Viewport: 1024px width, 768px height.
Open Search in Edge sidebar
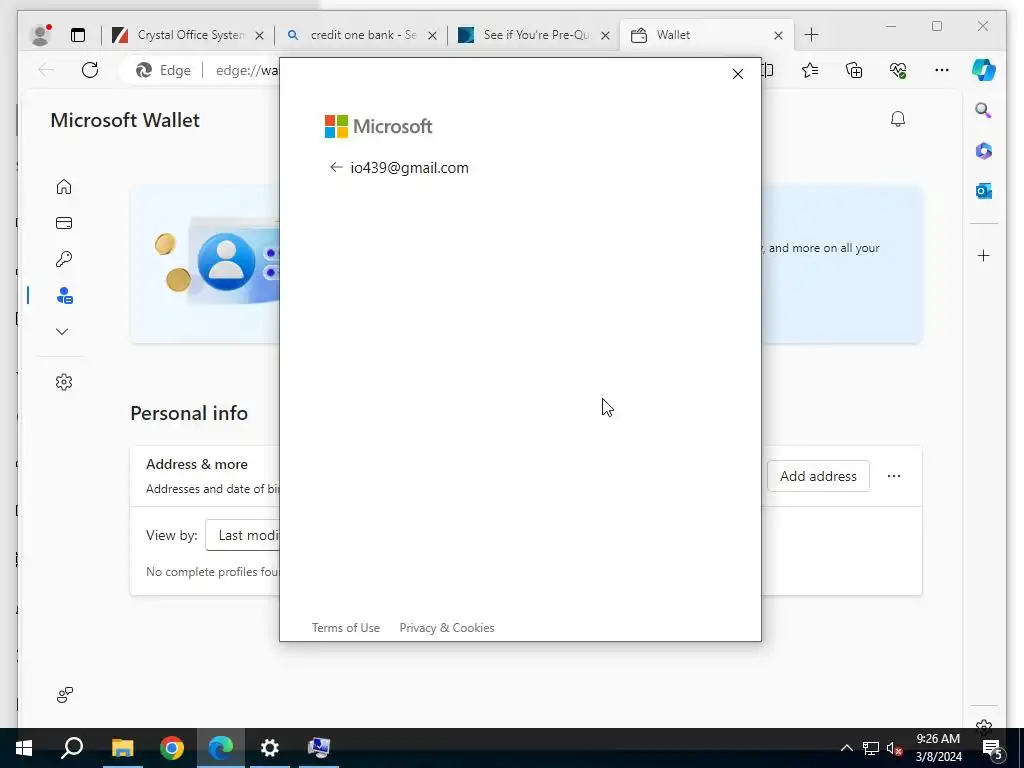point(984,110)
